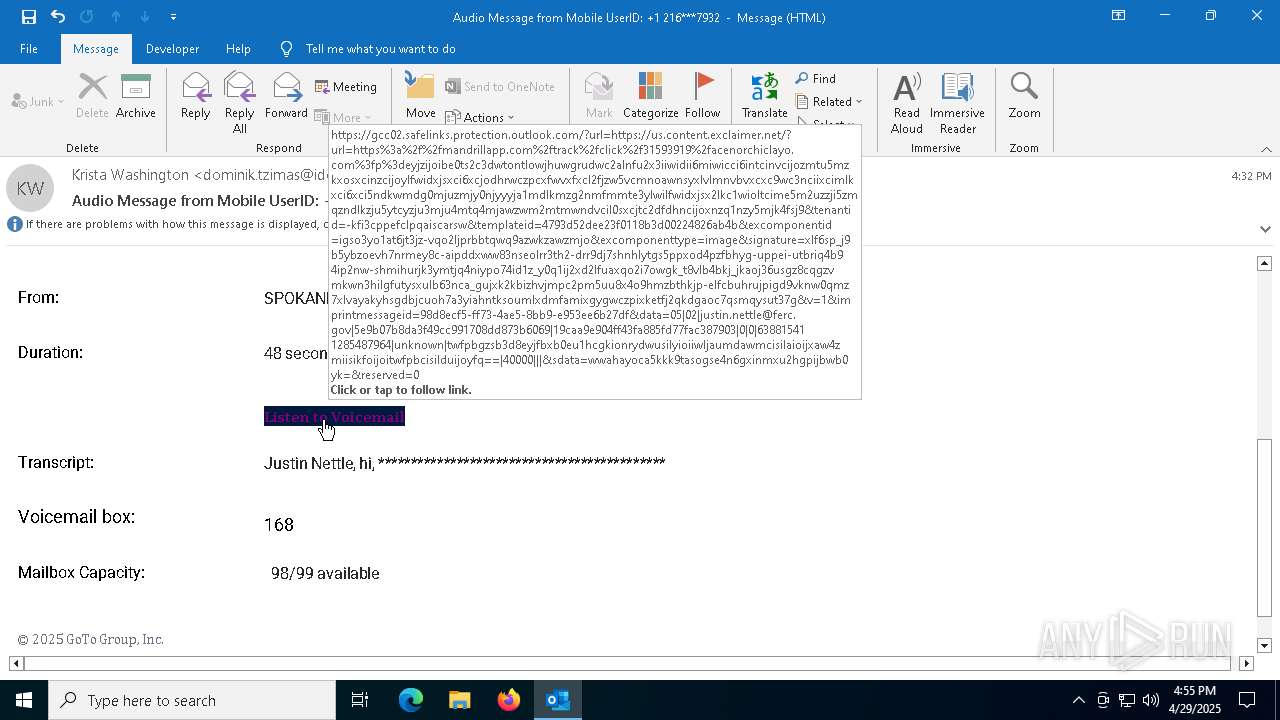The width and height of the screenshot is (1280, 720).
Task: Click the sender avatar KW
Action: pos(30,188)
